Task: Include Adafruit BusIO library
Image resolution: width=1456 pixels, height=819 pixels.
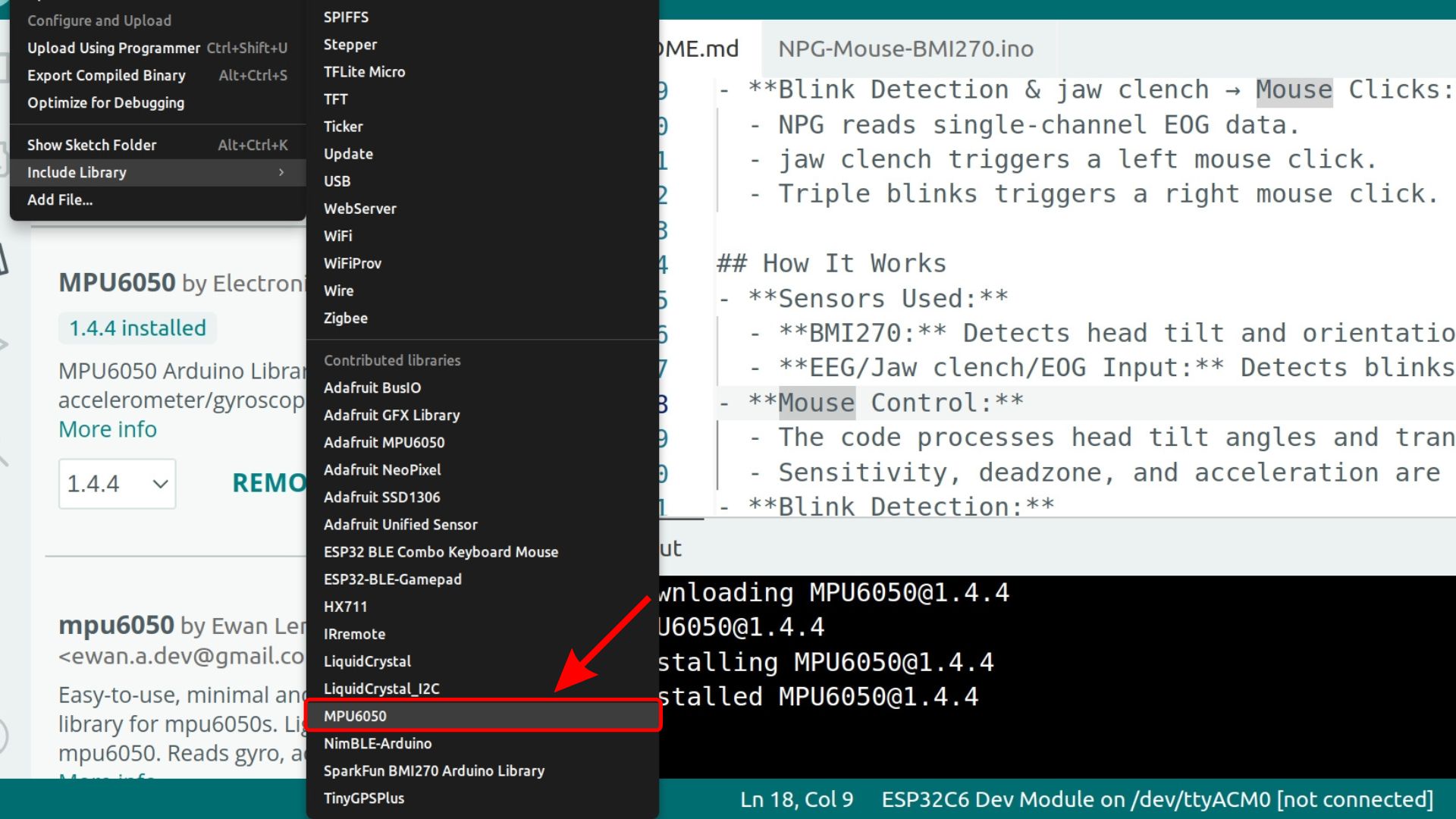Action: click(482, 388)
